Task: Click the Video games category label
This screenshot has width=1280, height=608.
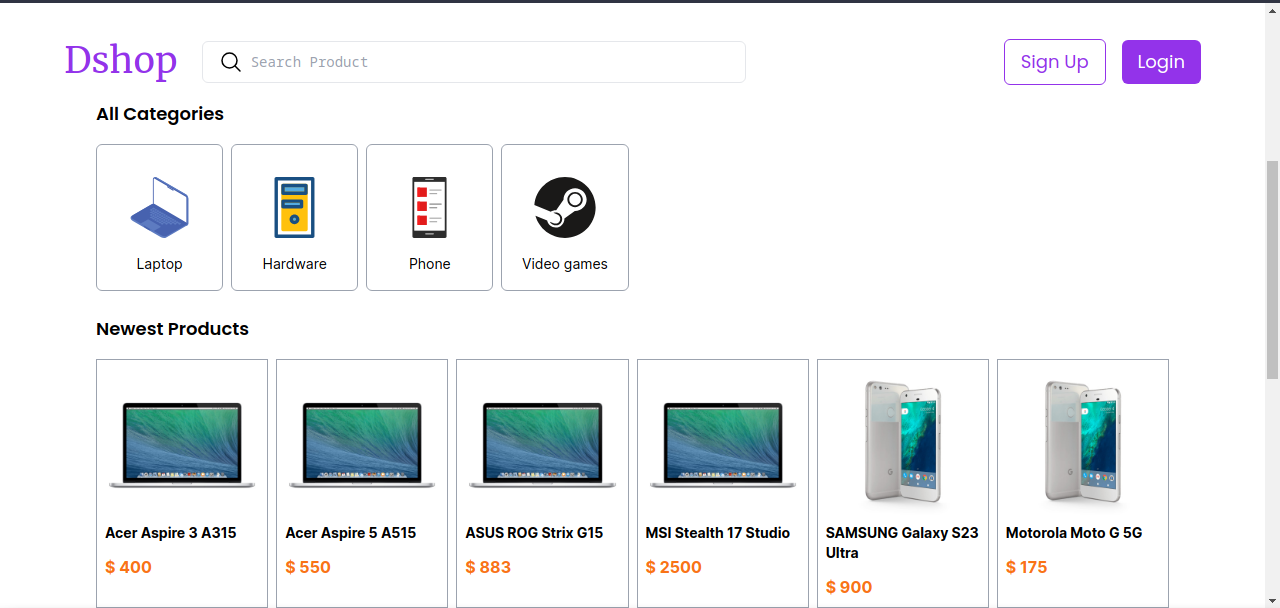Action: 565,264
